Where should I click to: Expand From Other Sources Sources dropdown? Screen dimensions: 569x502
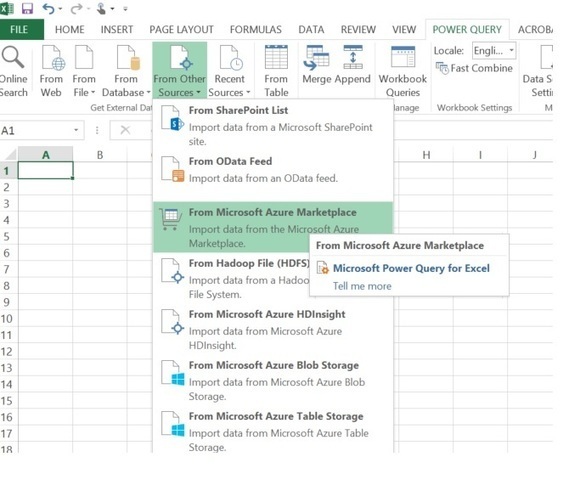(x=198, y=93)
